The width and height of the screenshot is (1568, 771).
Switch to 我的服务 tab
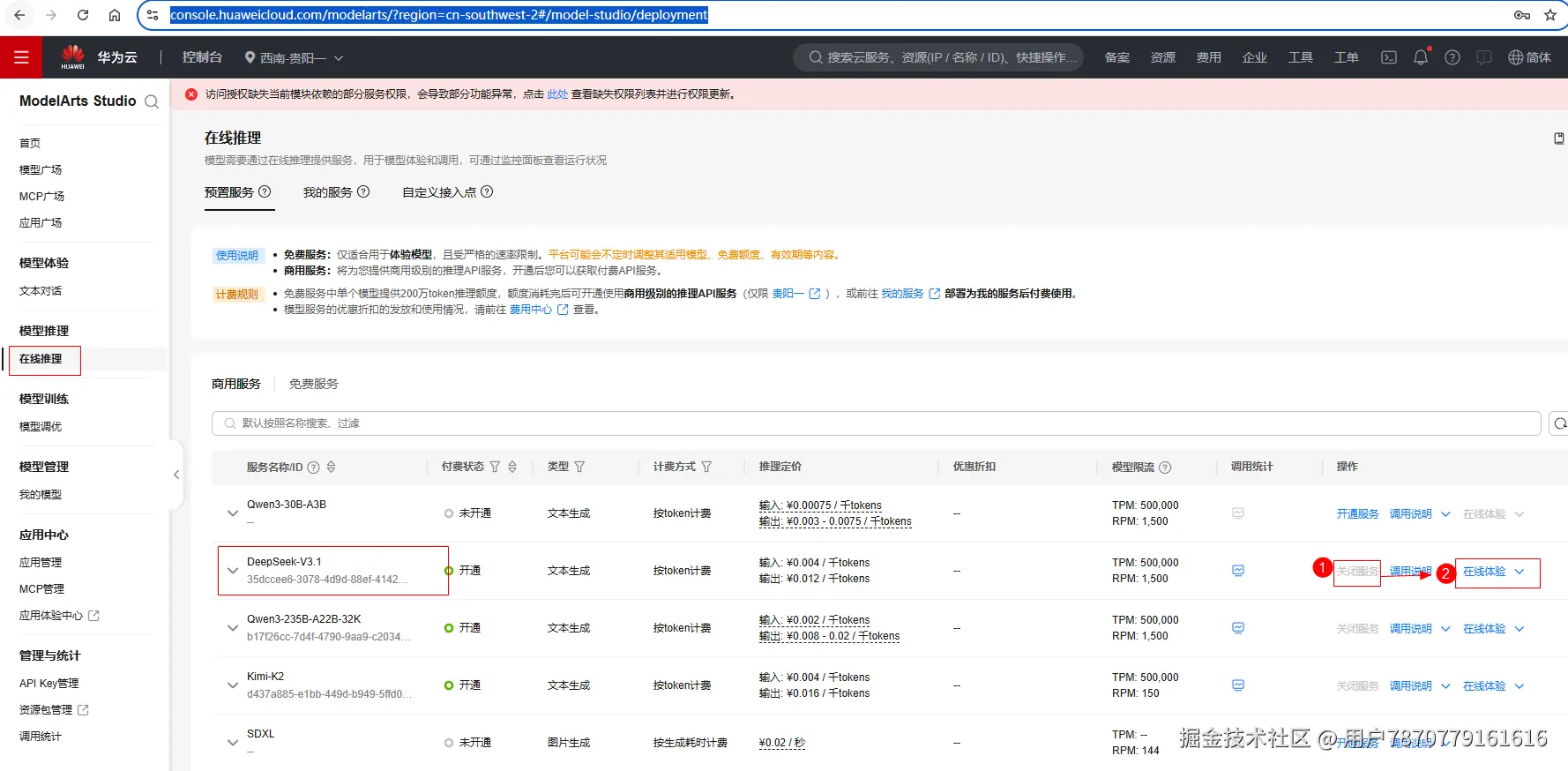[x=328, y=191]
